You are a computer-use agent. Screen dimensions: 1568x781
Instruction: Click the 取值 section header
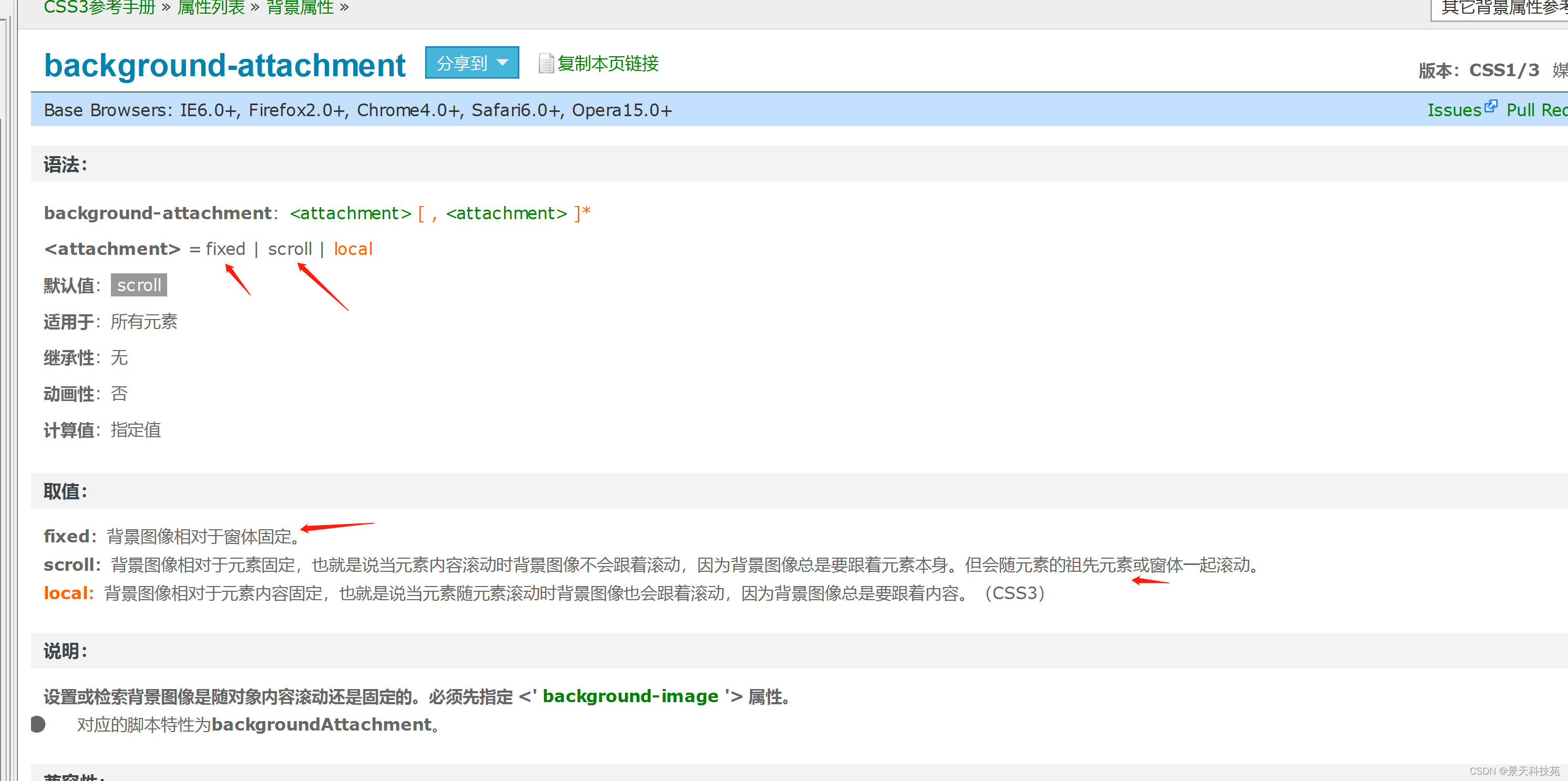coord(66,491)
